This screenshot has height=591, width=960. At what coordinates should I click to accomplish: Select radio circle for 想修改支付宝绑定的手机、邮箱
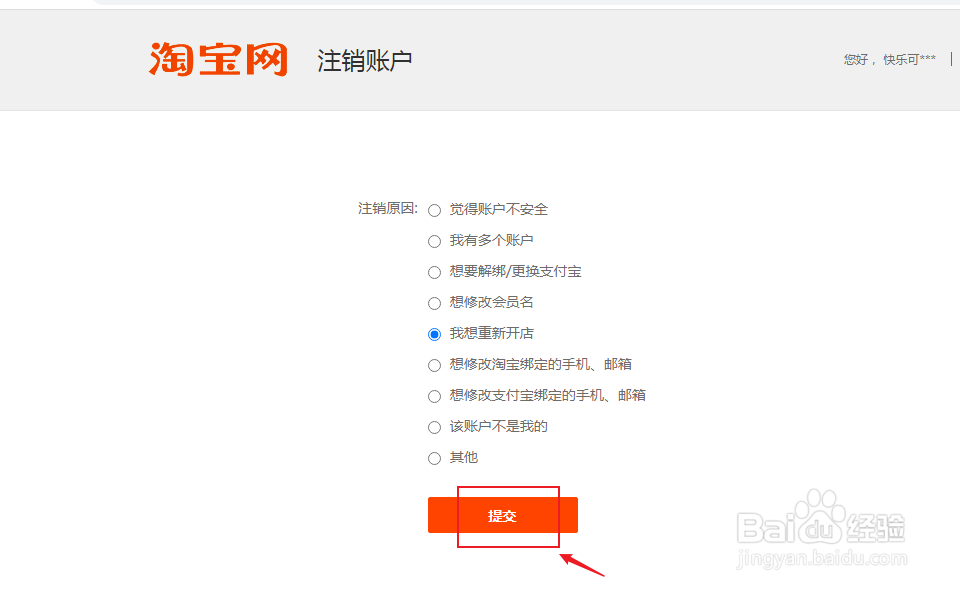434,396
